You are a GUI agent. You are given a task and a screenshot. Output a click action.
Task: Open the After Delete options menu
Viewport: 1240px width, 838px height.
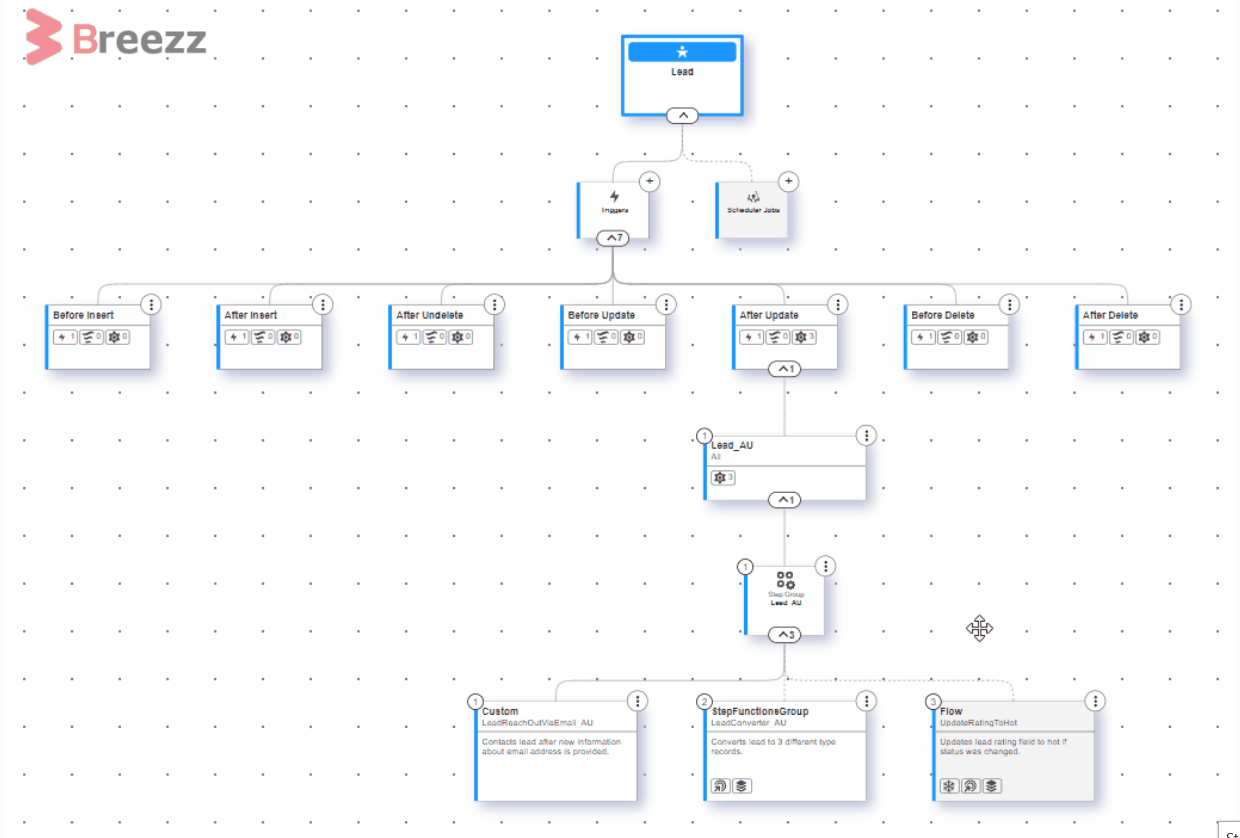pyautogui.click(x=1181, y=304)
